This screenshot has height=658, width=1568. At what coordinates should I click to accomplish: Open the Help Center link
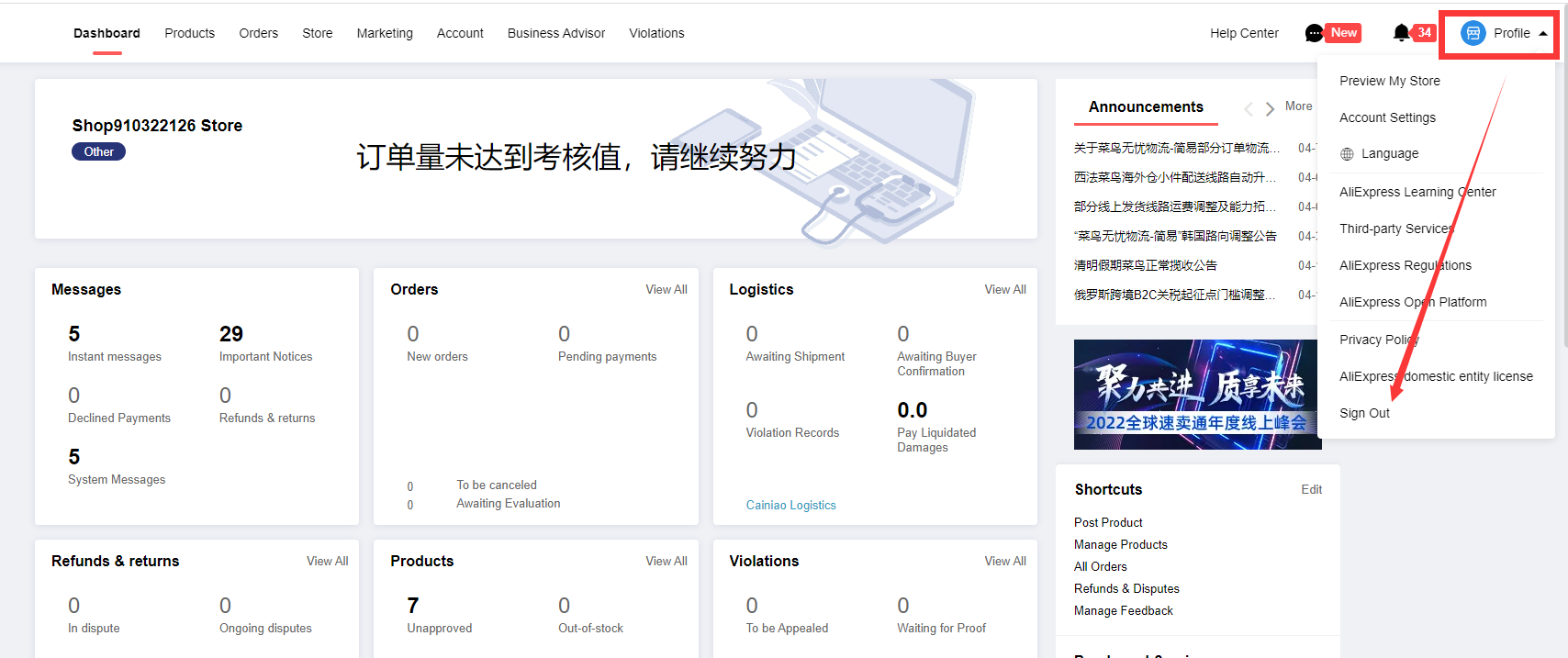[x=1244, y=33]
